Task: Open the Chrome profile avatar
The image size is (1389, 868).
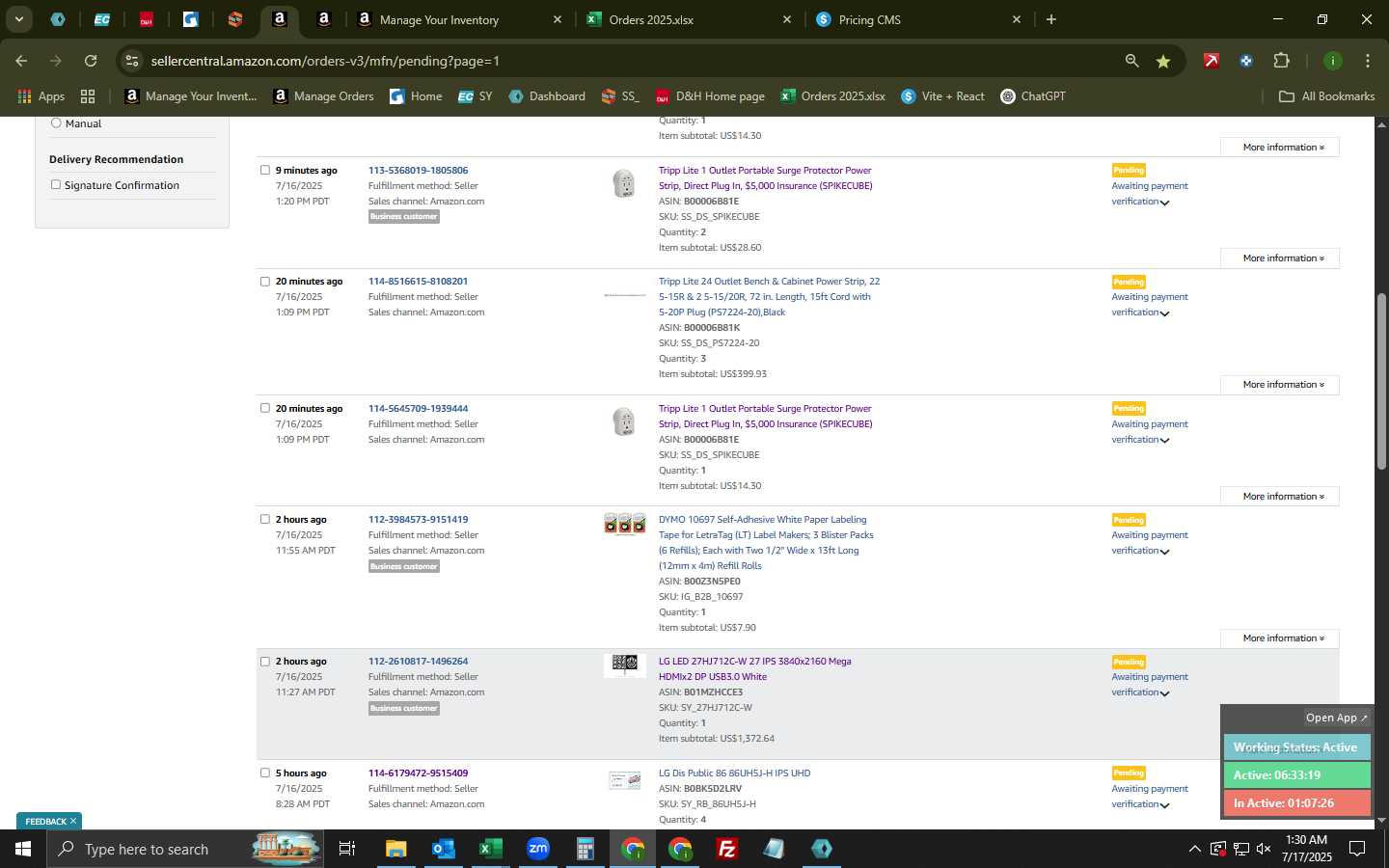Action: coord(1332,61)
